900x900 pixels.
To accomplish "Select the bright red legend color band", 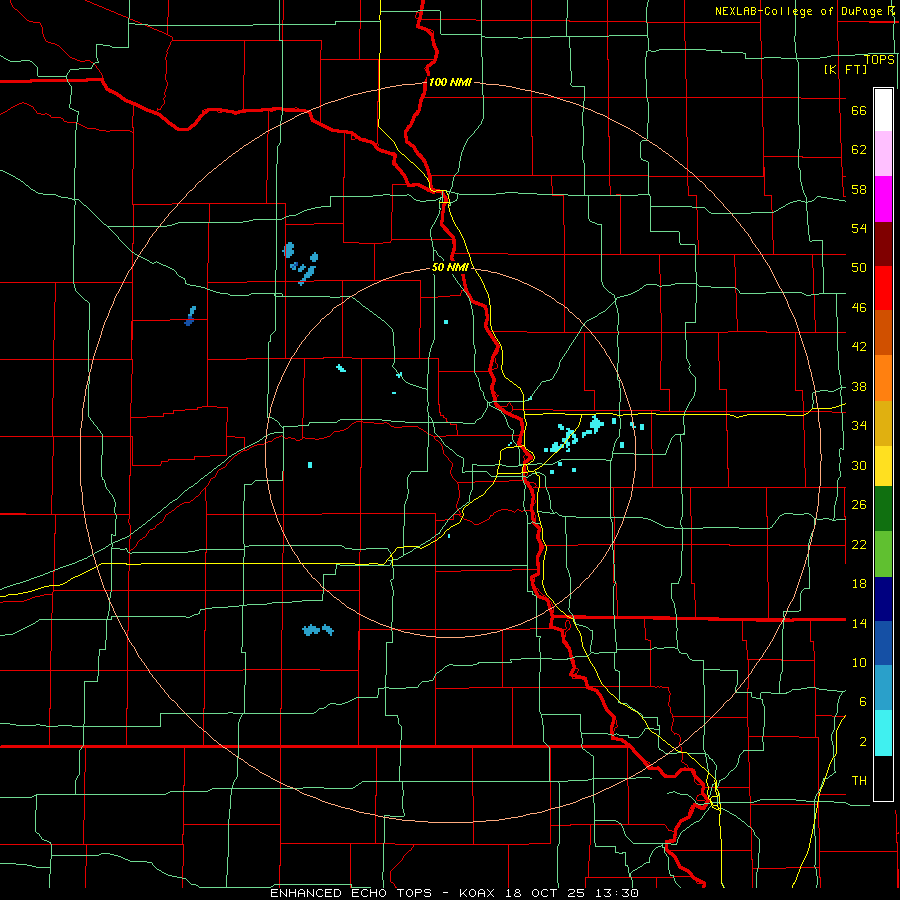I will [883, 288].
